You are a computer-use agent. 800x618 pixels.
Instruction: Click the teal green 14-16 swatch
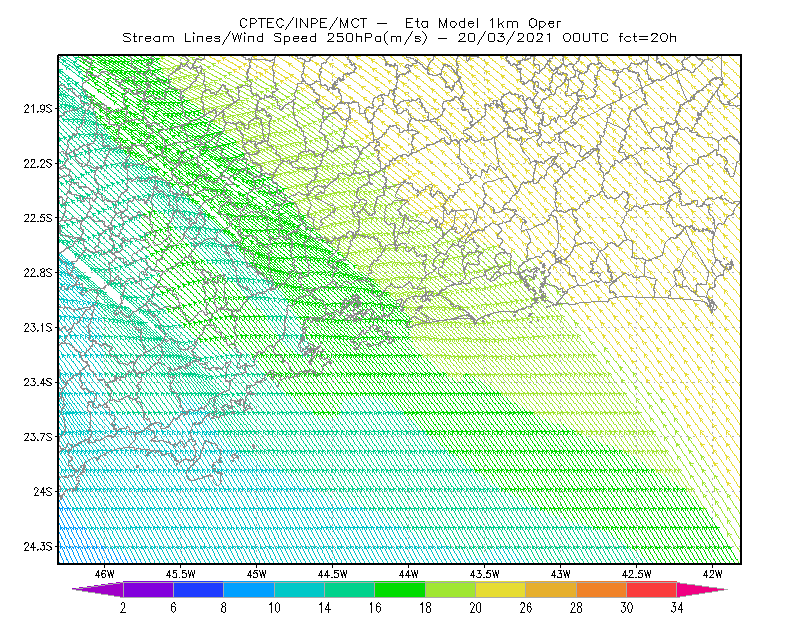pos(349,589)
